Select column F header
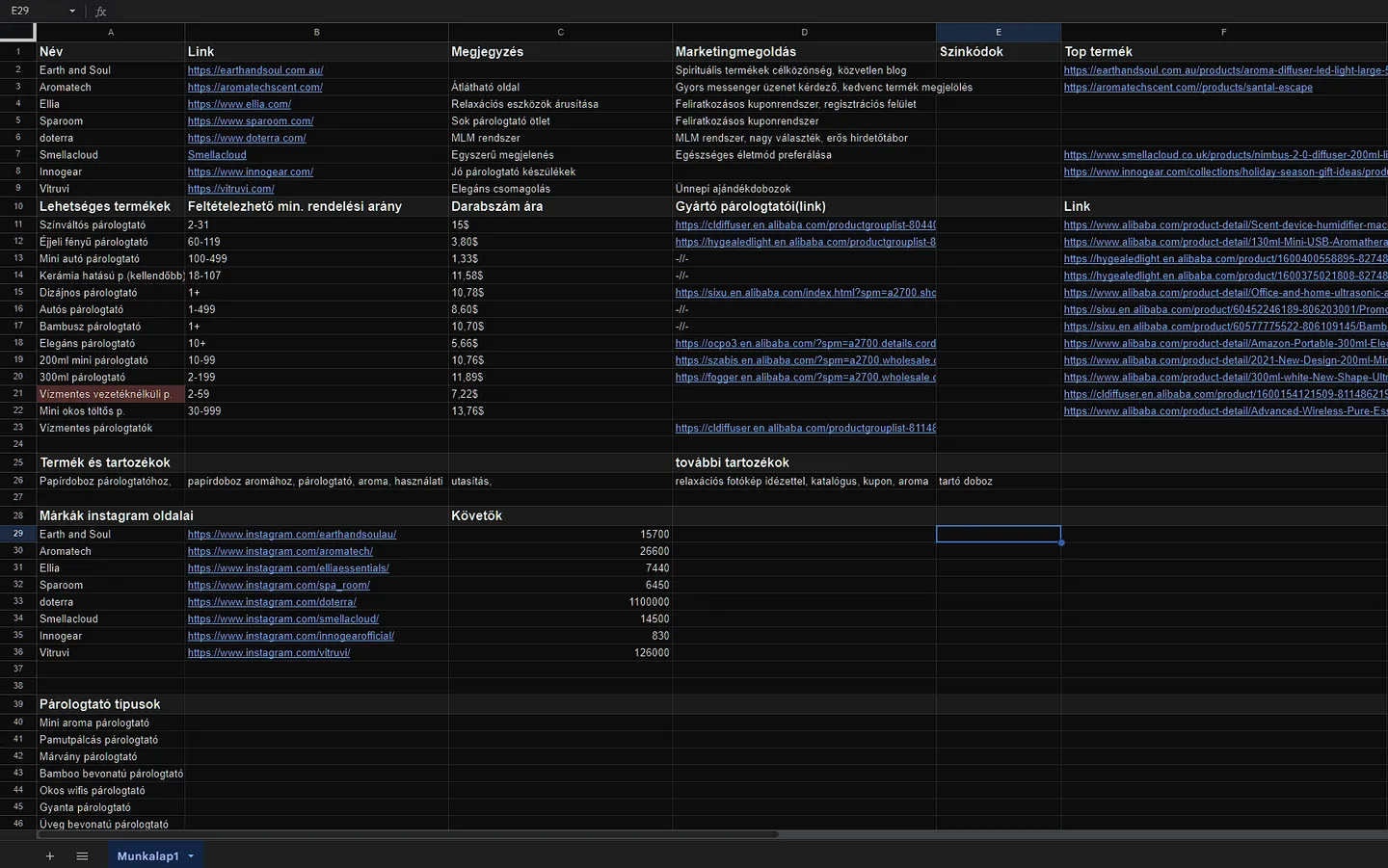1388x868 pixels. [1224, 32]
